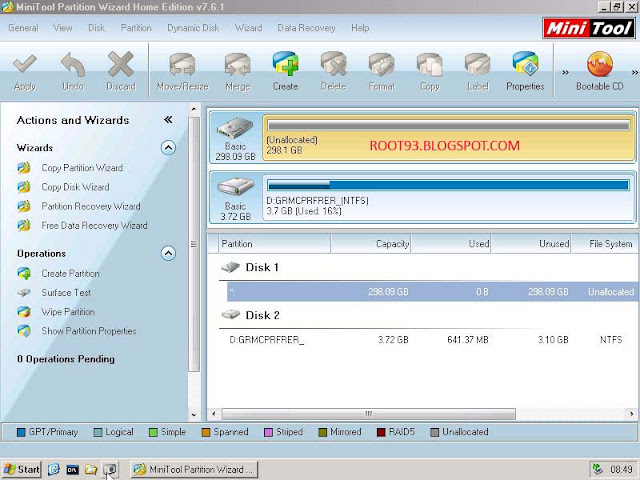The height and width of the screenshot is (480, 640).
Task: Click the Disk 2 label in list
Action: (262, 315)
